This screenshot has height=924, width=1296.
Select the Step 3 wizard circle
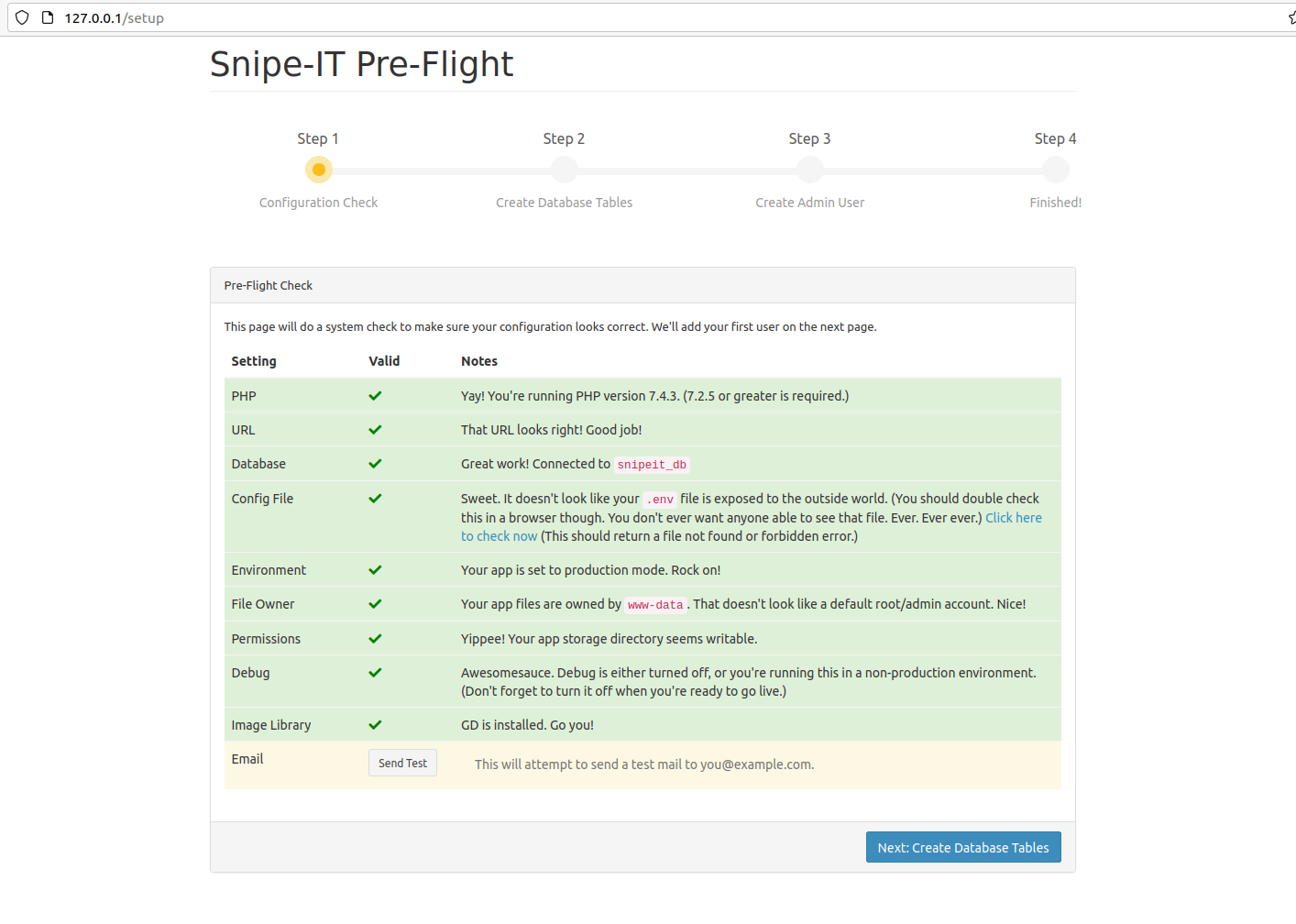click(x=810, y=170)
